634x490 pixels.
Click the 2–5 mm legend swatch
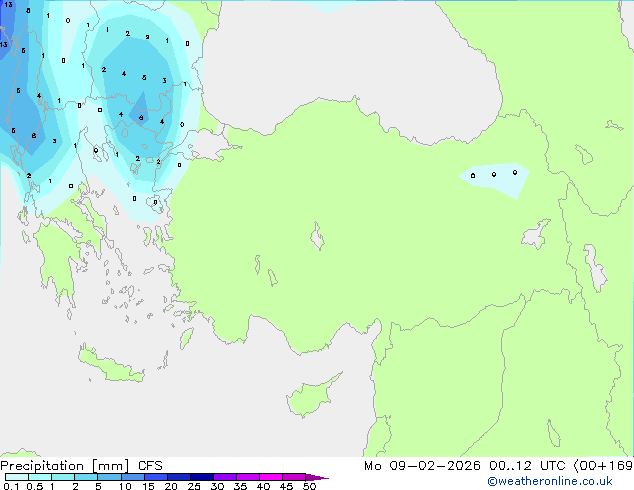click(x=86, y=477)
